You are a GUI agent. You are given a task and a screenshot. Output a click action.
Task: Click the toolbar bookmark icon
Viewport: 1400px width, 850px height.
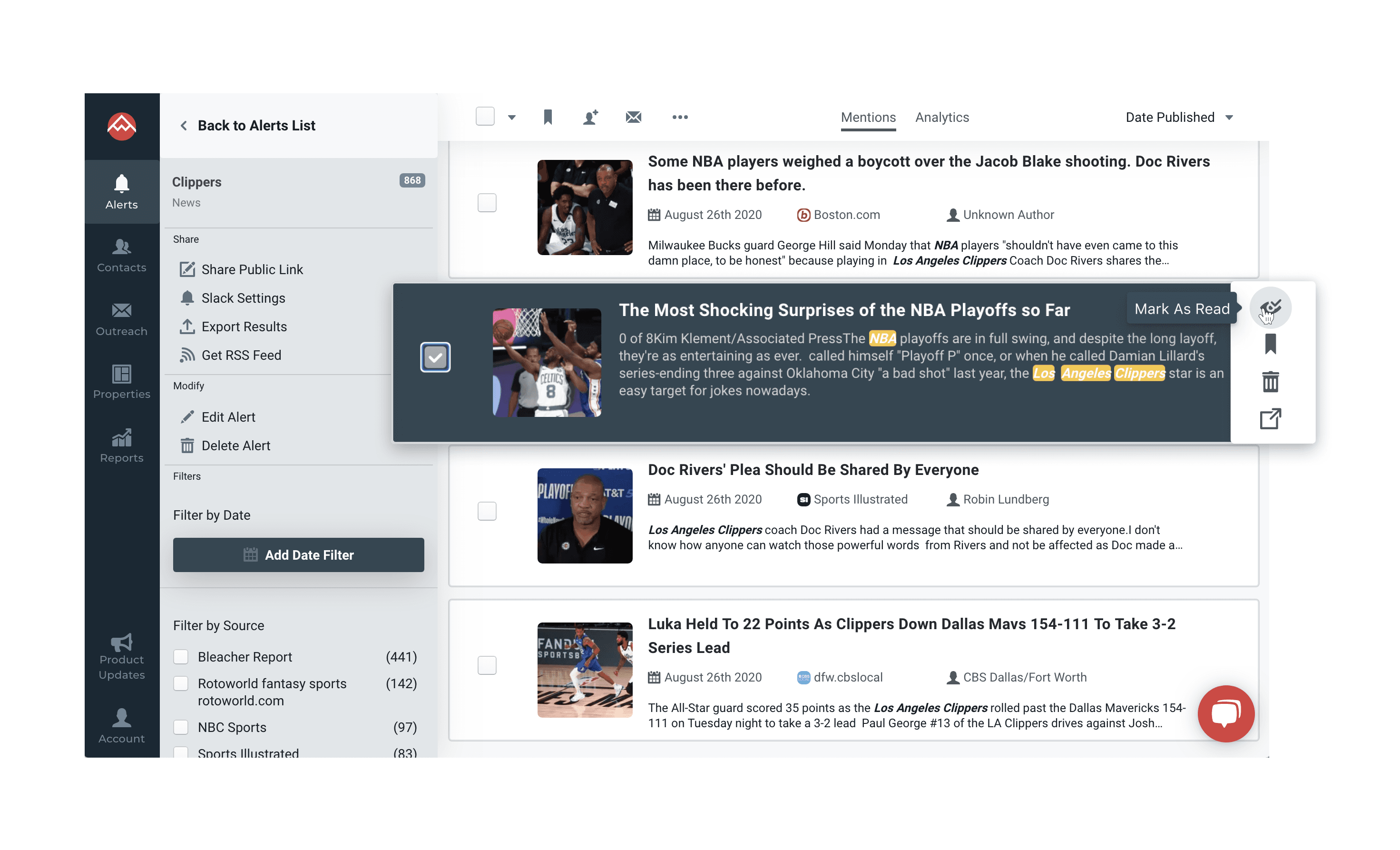pyautogui.click(x=548, y=117)
